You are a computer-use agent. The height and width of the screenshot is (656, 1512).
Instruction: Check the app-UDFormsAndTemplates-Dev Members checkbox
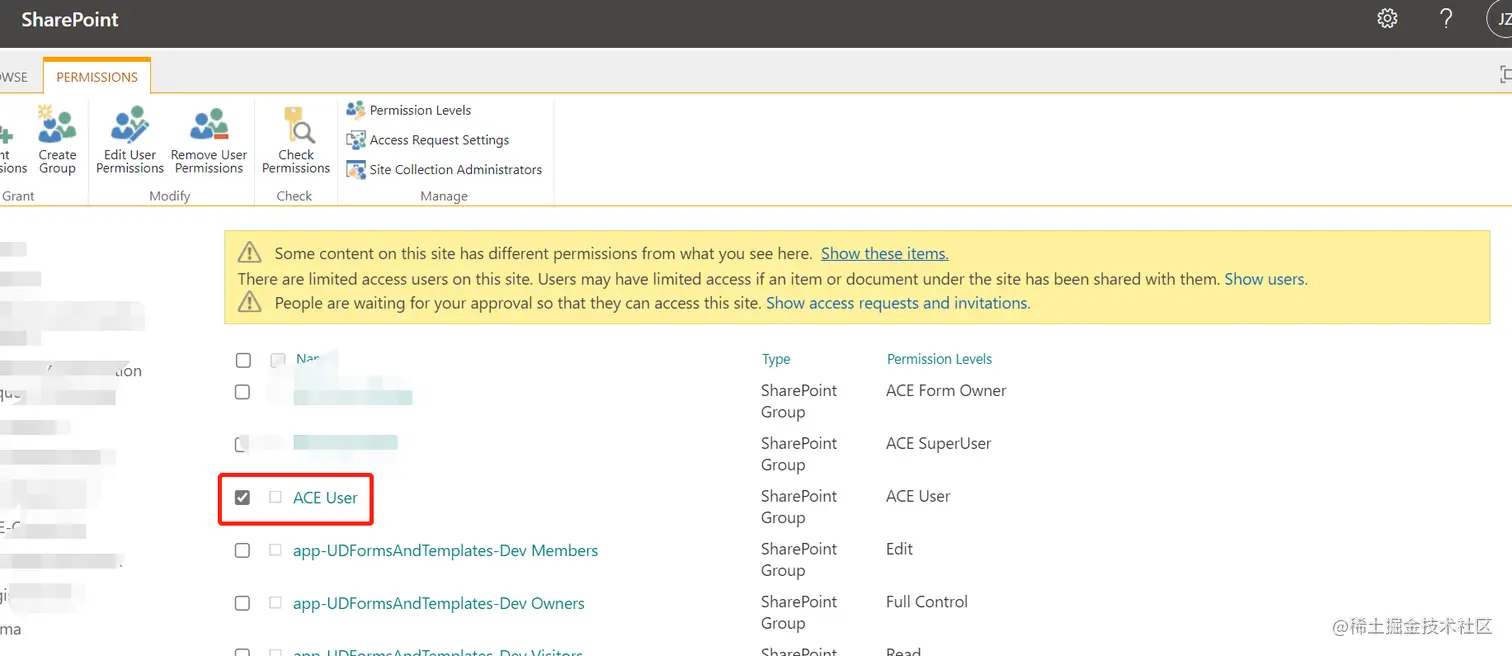point(242,550)
